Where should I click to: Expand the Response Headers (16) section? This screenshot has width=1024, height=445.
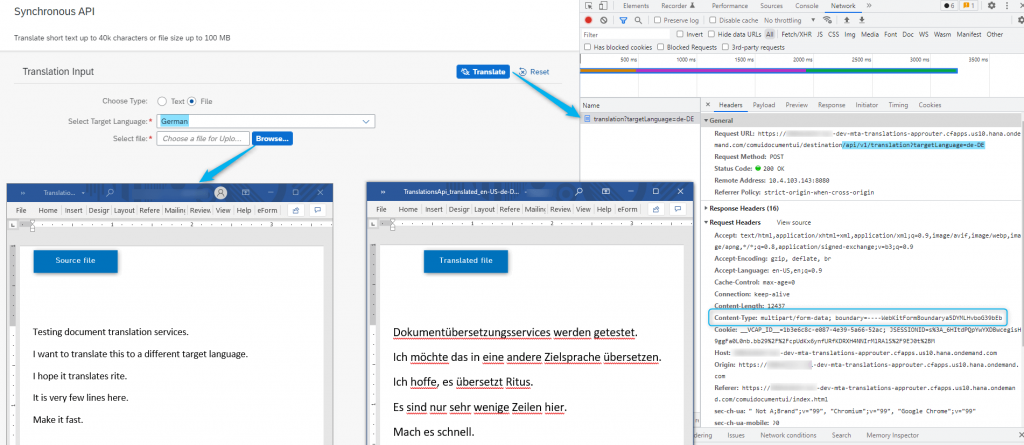click(x=706, y=208)
